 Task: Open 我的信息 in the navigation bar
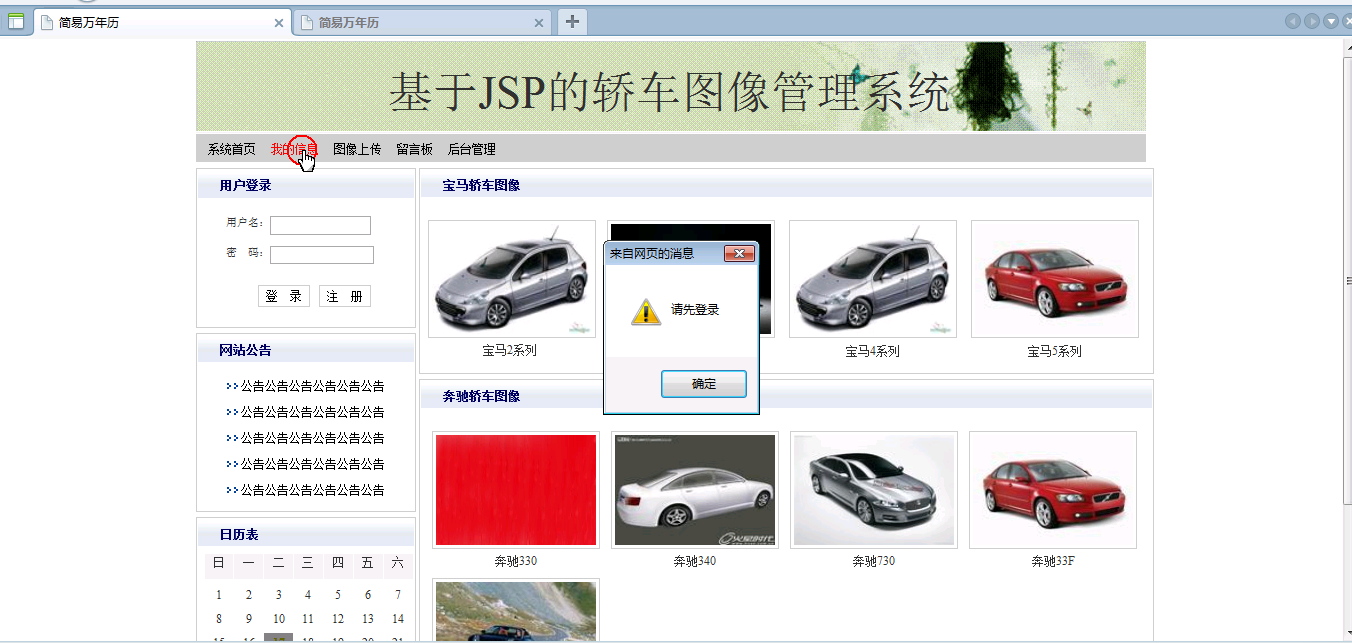tap(294, 149)
